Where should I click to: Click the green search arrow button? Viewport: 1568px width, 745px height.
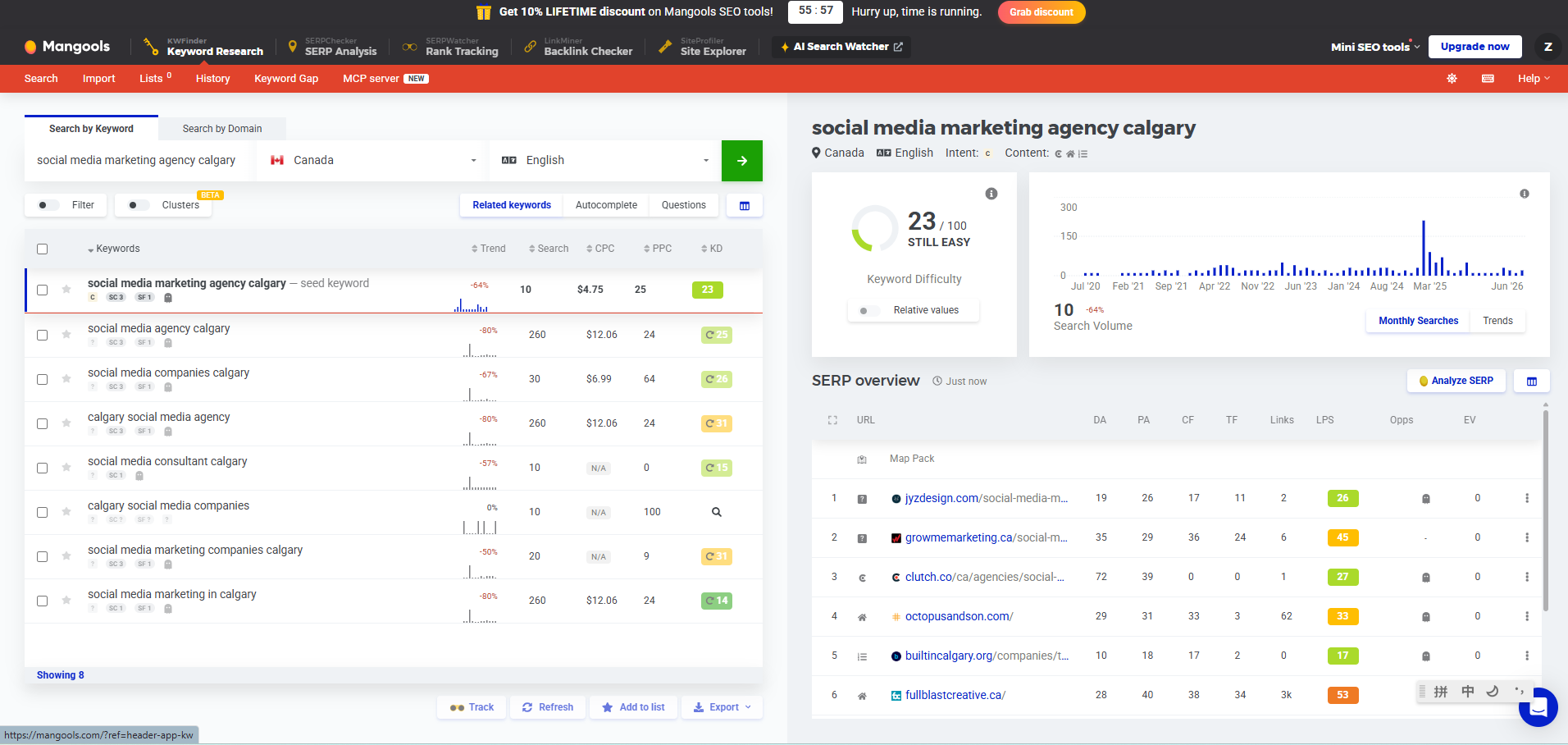click(x=741, y=161)
